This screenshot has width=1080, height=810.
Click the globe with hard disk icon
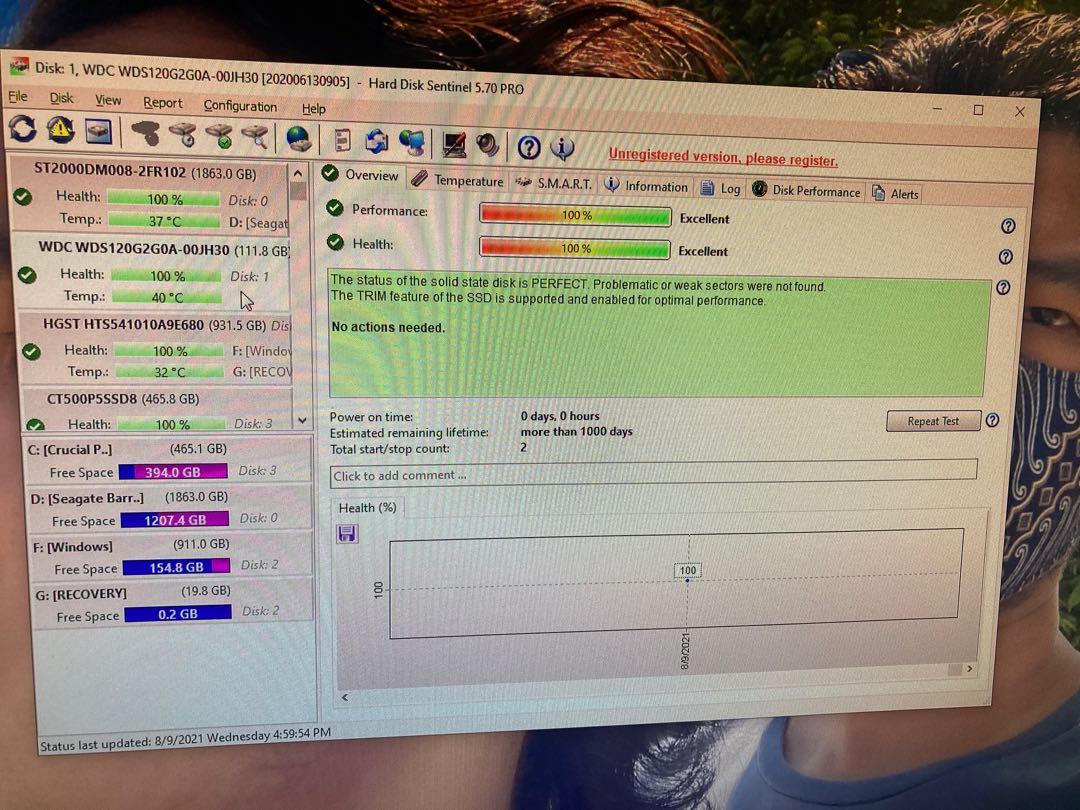pos(298,138)
